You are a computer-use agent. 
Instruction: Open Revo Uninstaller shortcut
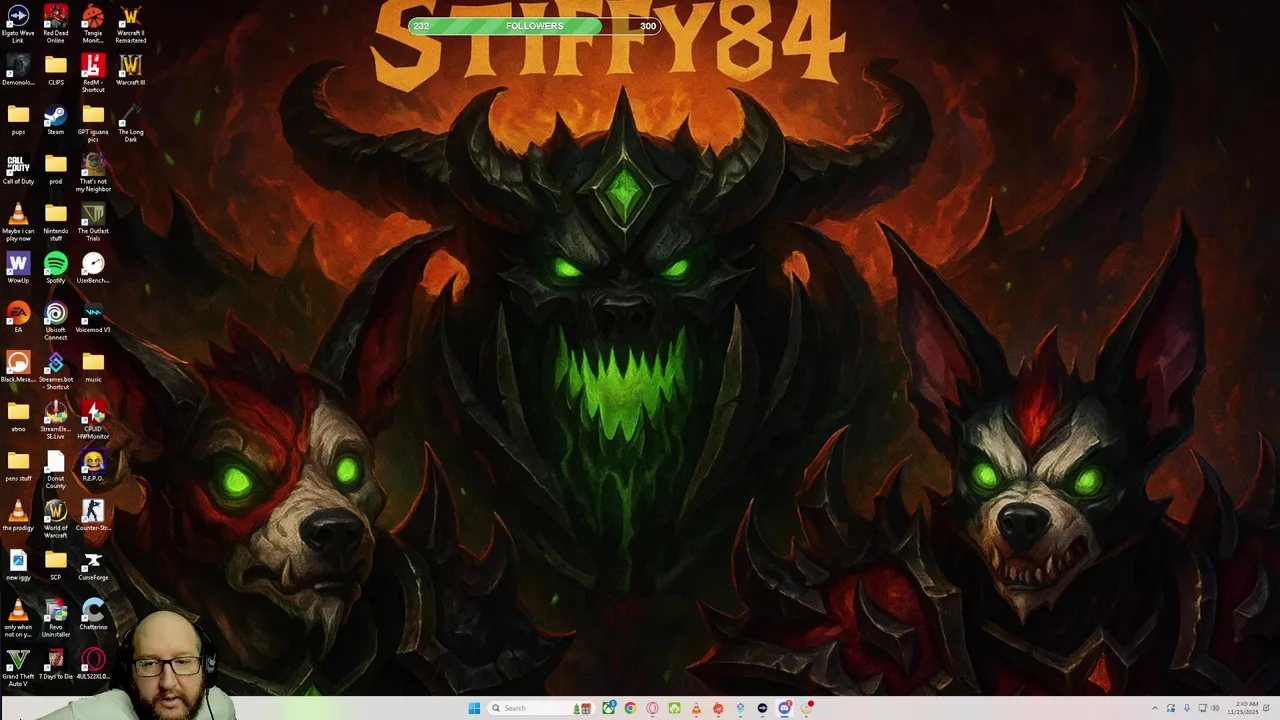point(55,618)
